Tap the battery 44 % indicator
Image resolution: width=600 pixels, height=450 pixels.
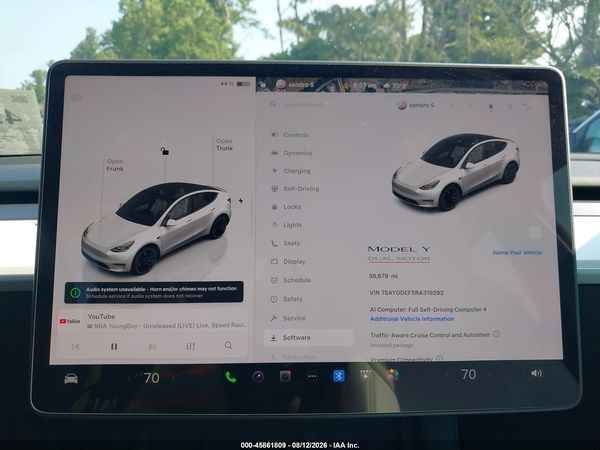[235, 83]
